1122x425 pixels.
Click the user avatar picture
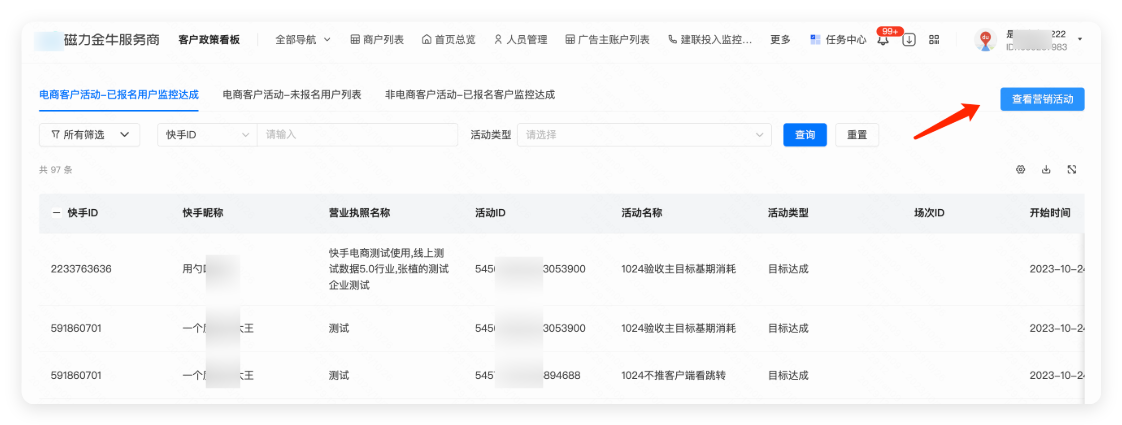[x=985, y=40]
